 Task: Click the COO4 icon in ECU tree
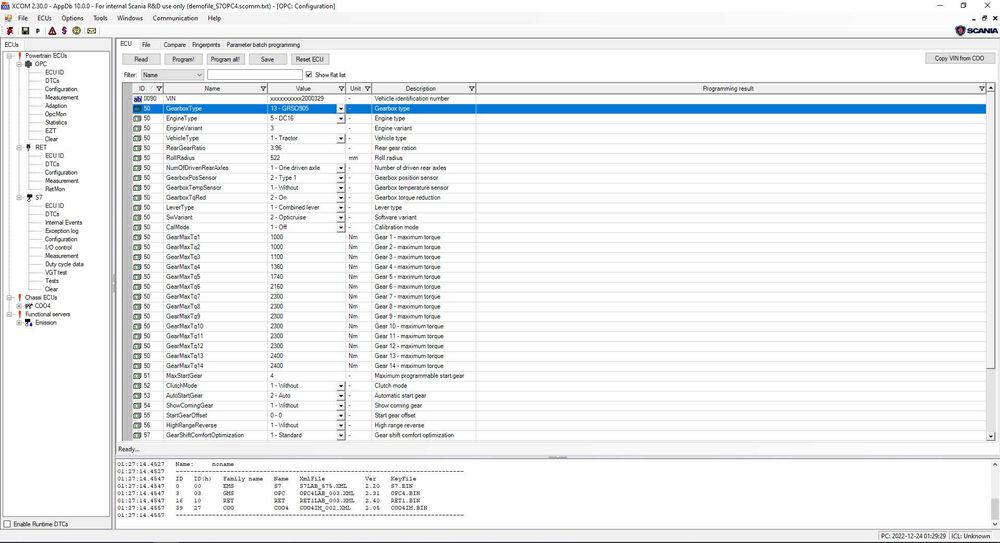pyautogui.click(x=29, y=306)
